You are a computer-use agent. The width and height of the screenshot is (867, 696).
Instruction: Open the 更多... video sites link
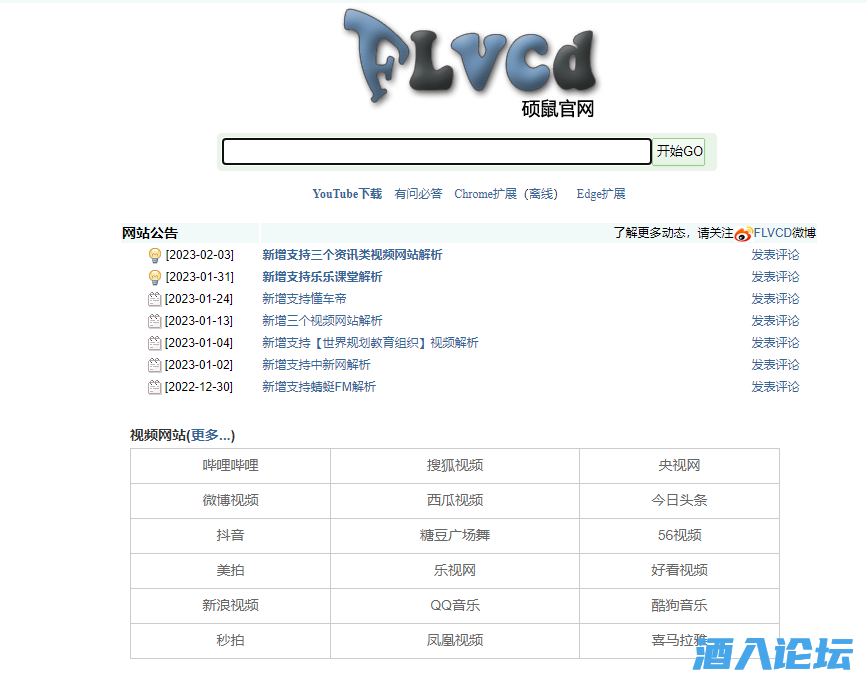point(211,436)
